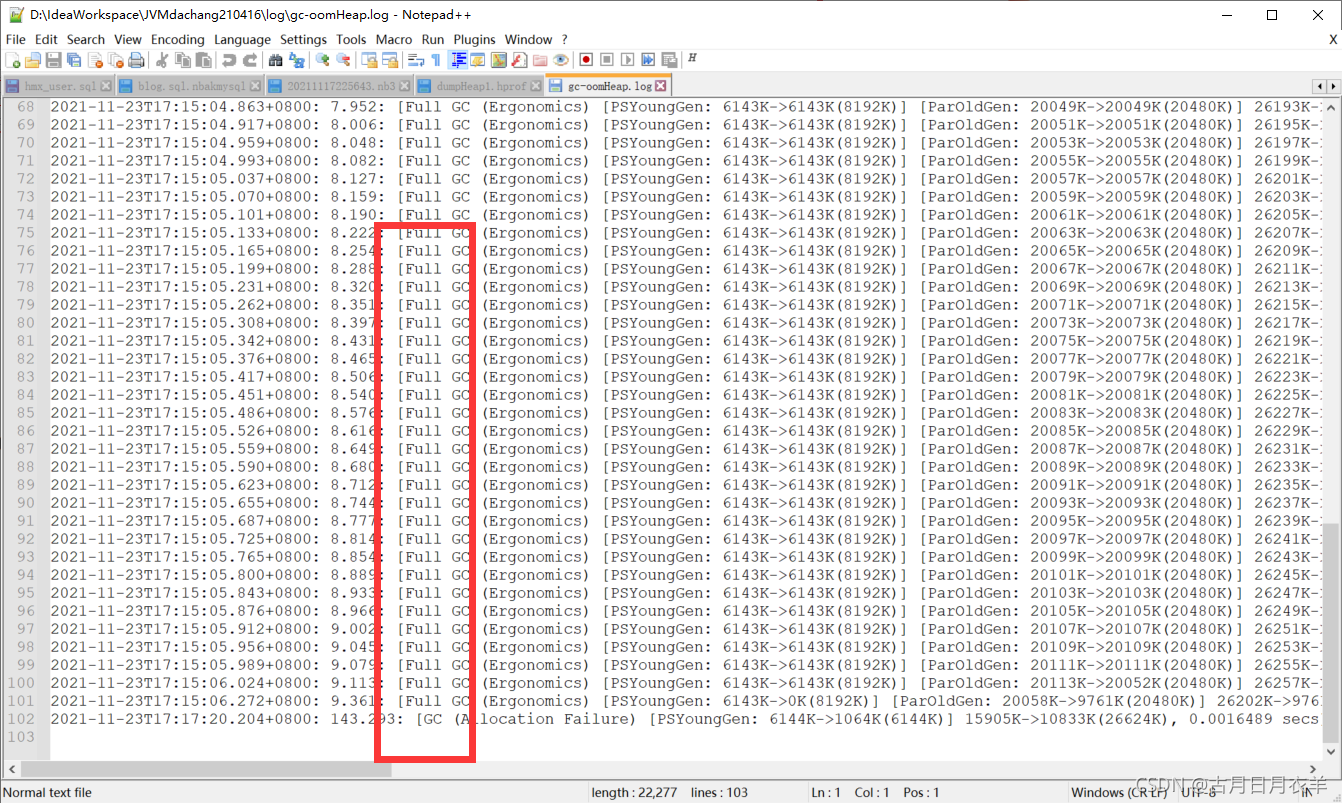
Task: Click 'Normal text file' status text
Action: (x=48, y=792)
